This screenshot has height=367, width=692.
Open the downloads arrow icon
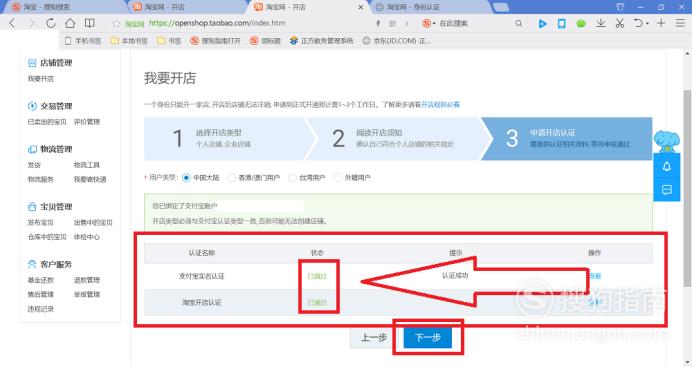(x=600, y=23)
